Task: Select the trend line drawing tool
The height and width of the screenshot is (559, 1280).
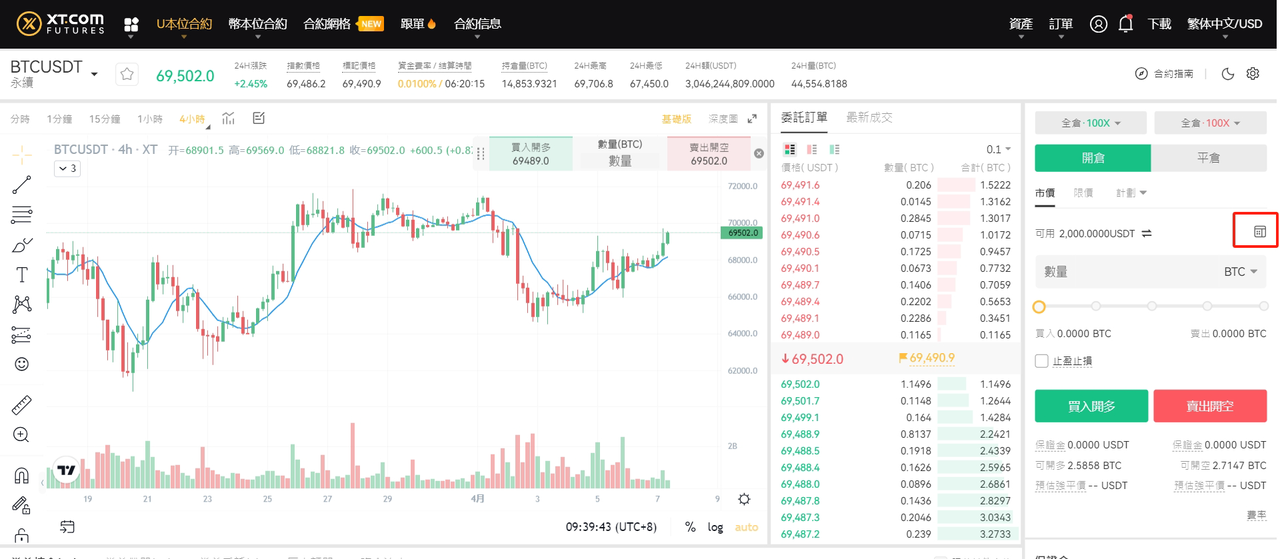Action: (x=21, y=184)
